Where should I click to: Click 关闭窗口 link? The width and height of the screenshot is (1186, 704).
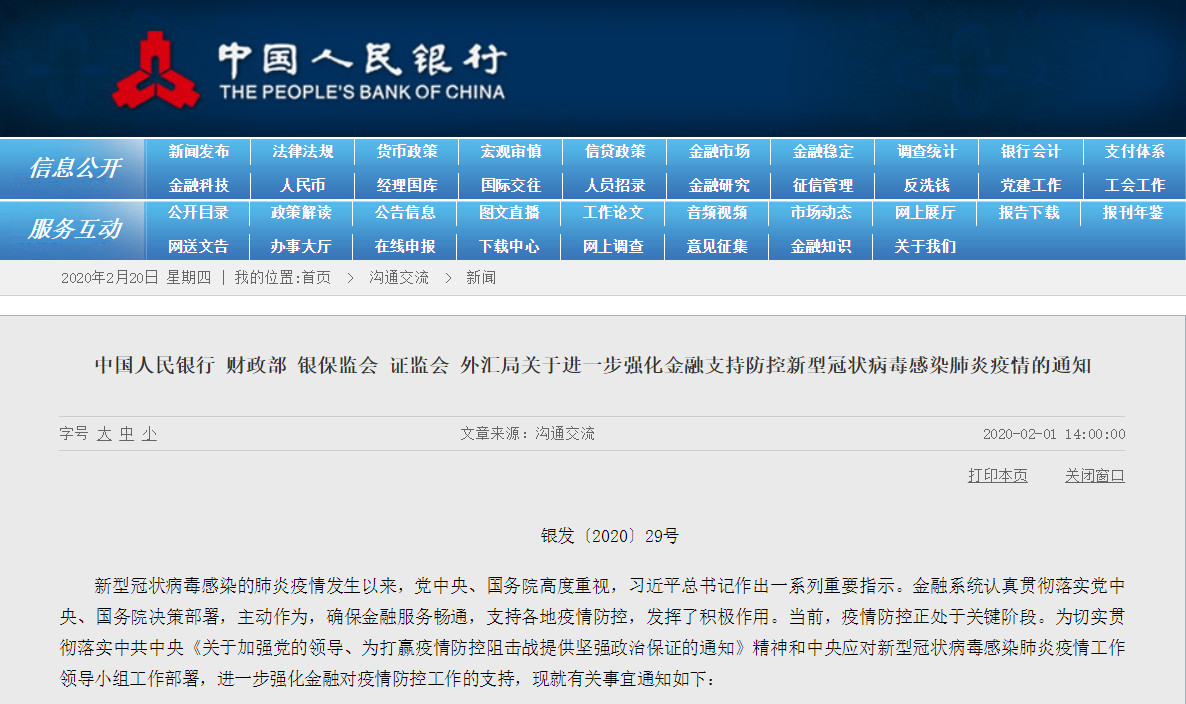[1094, 476]
